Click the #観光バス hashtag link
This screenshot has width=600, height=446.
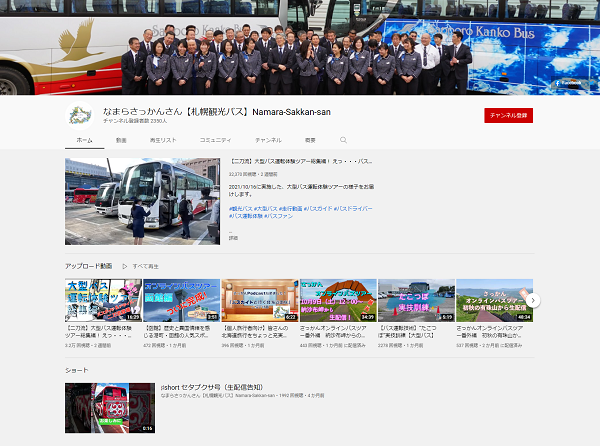coord(244,207)
